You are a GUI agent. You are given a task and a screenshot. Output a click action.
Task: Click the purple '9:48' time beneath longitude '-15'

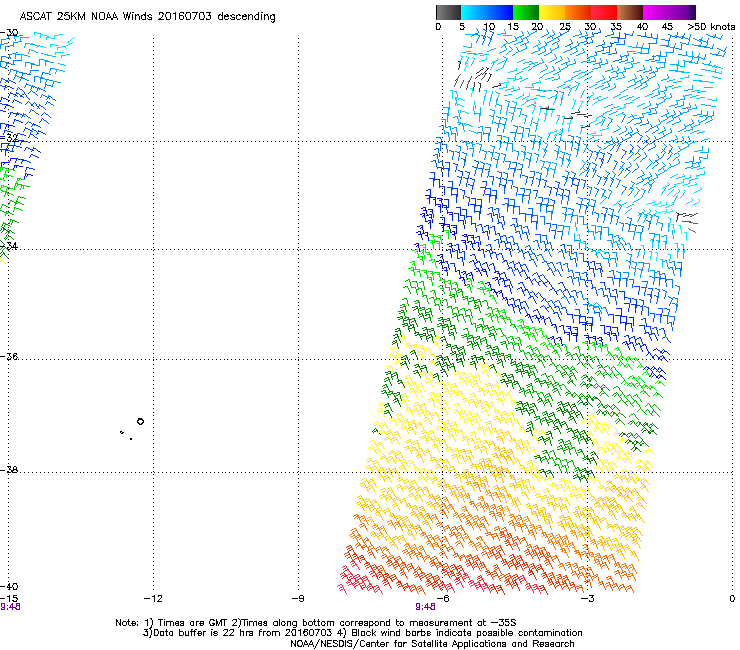click(x=10, y=607)
